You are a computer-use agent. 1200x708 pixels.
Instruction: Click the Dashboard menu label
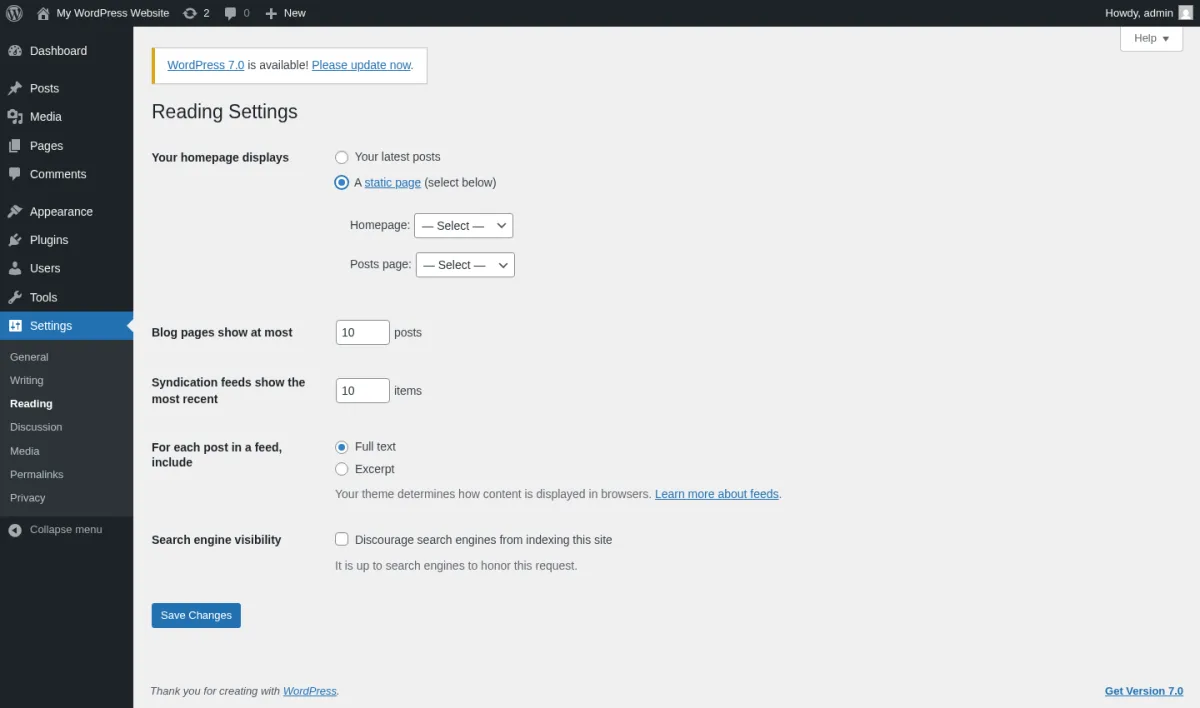[x=58, y=51]
